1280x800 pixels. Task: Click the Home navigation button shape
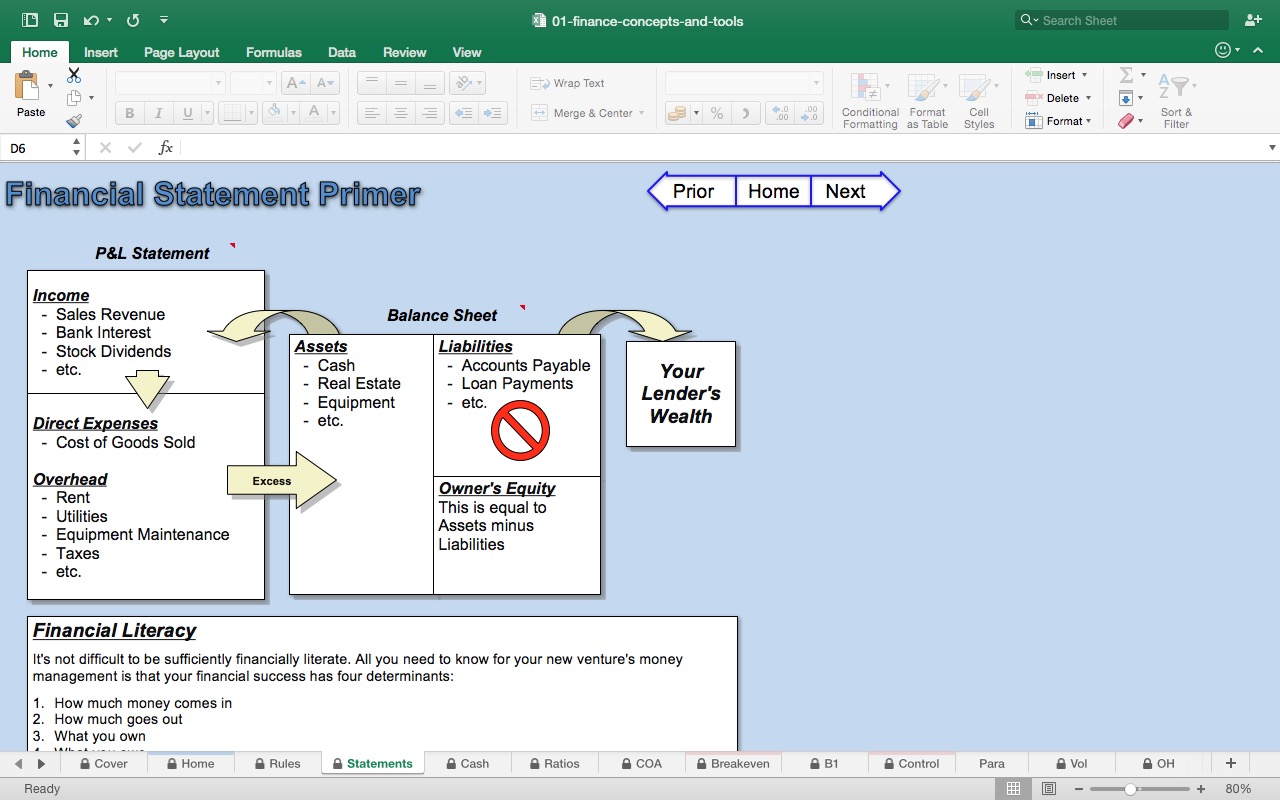point(772,191)
